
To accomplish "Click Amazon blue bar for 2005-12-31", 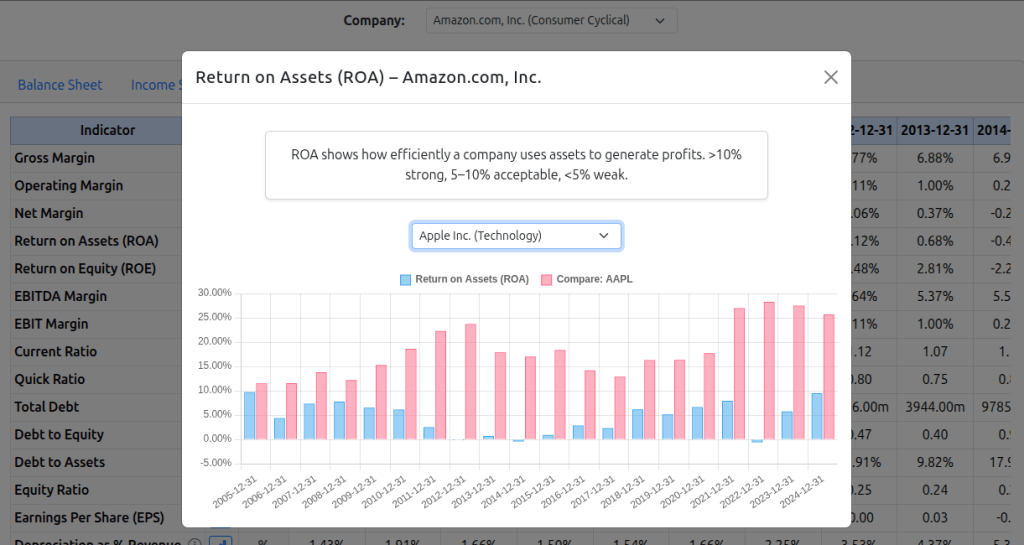I will click(x=249, y=415).
